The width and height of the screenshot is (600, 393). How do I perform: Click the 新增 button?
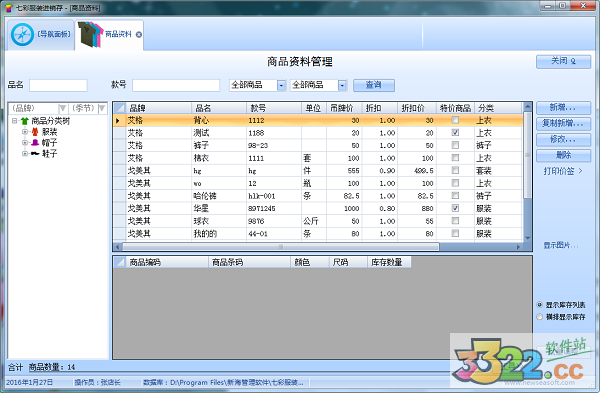(563, 108)
